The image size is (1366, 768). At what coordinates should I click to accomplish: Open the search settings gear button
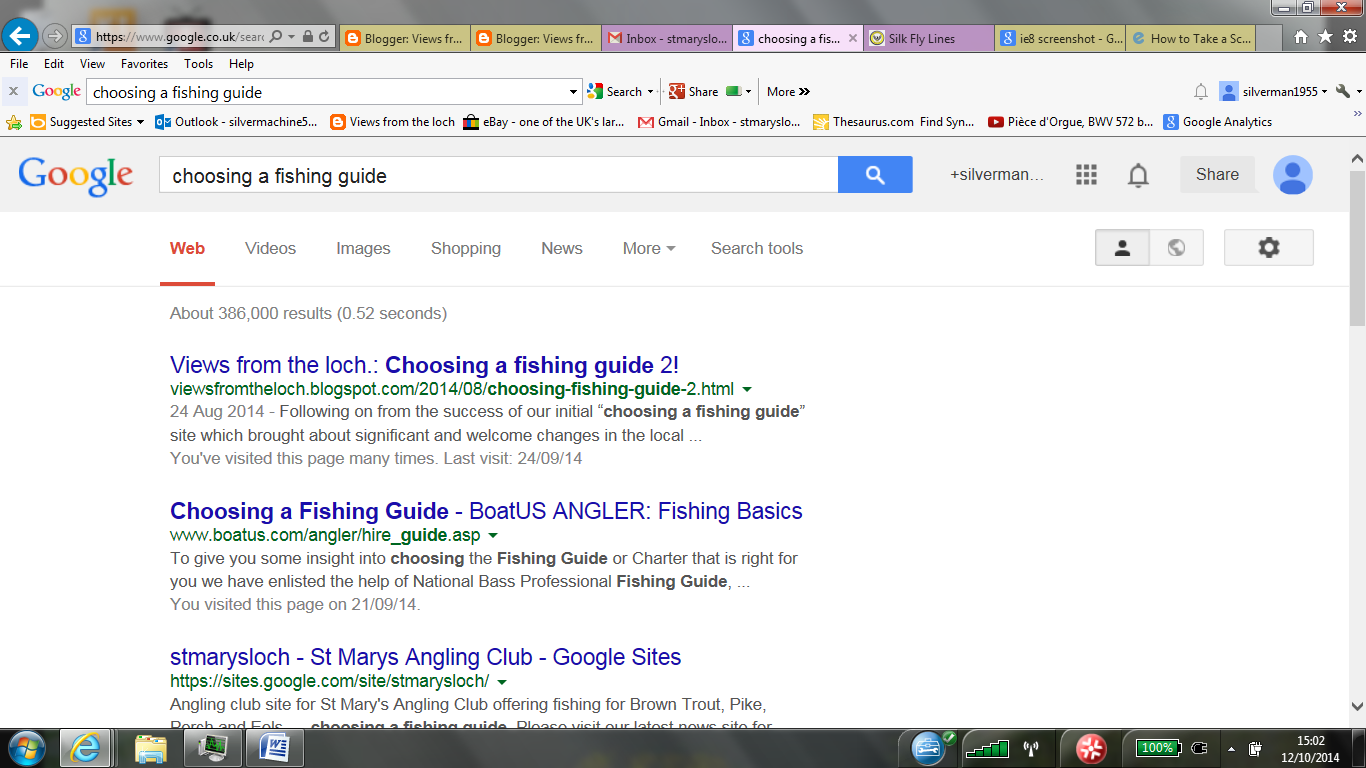click(x=1268, y=248)
